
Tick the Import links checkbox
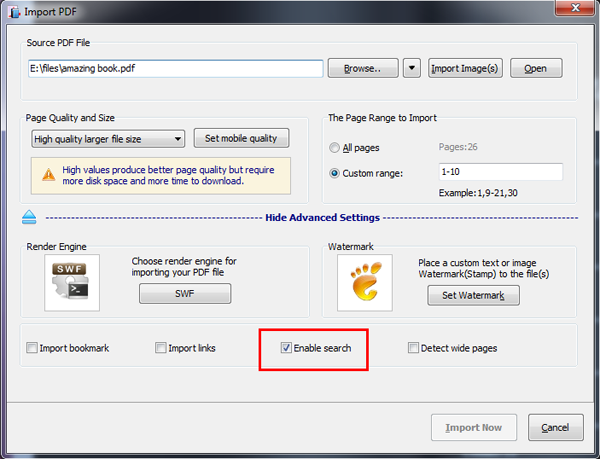tap(161, 348)
